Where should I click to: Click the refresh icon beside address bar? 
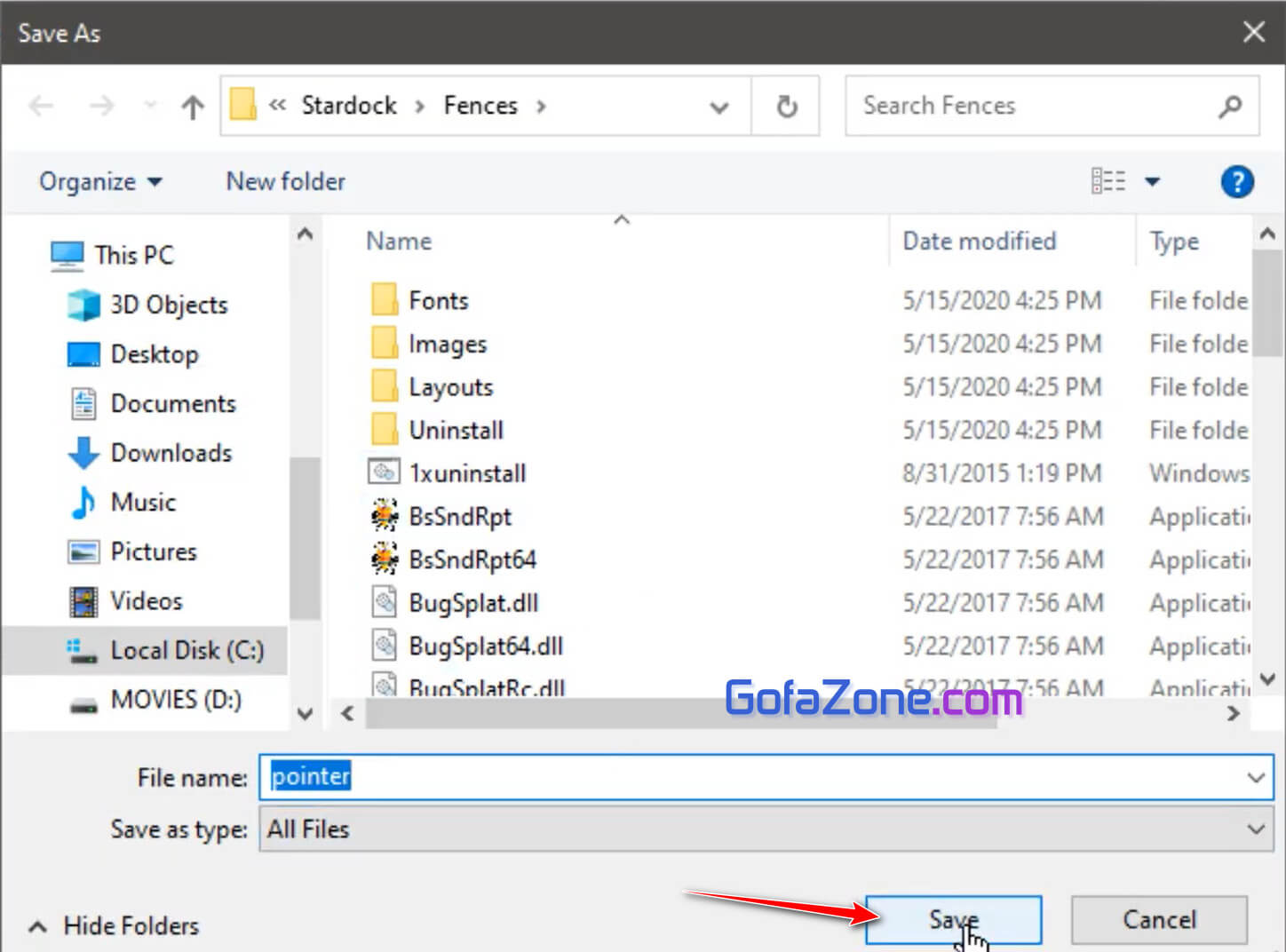786,107
